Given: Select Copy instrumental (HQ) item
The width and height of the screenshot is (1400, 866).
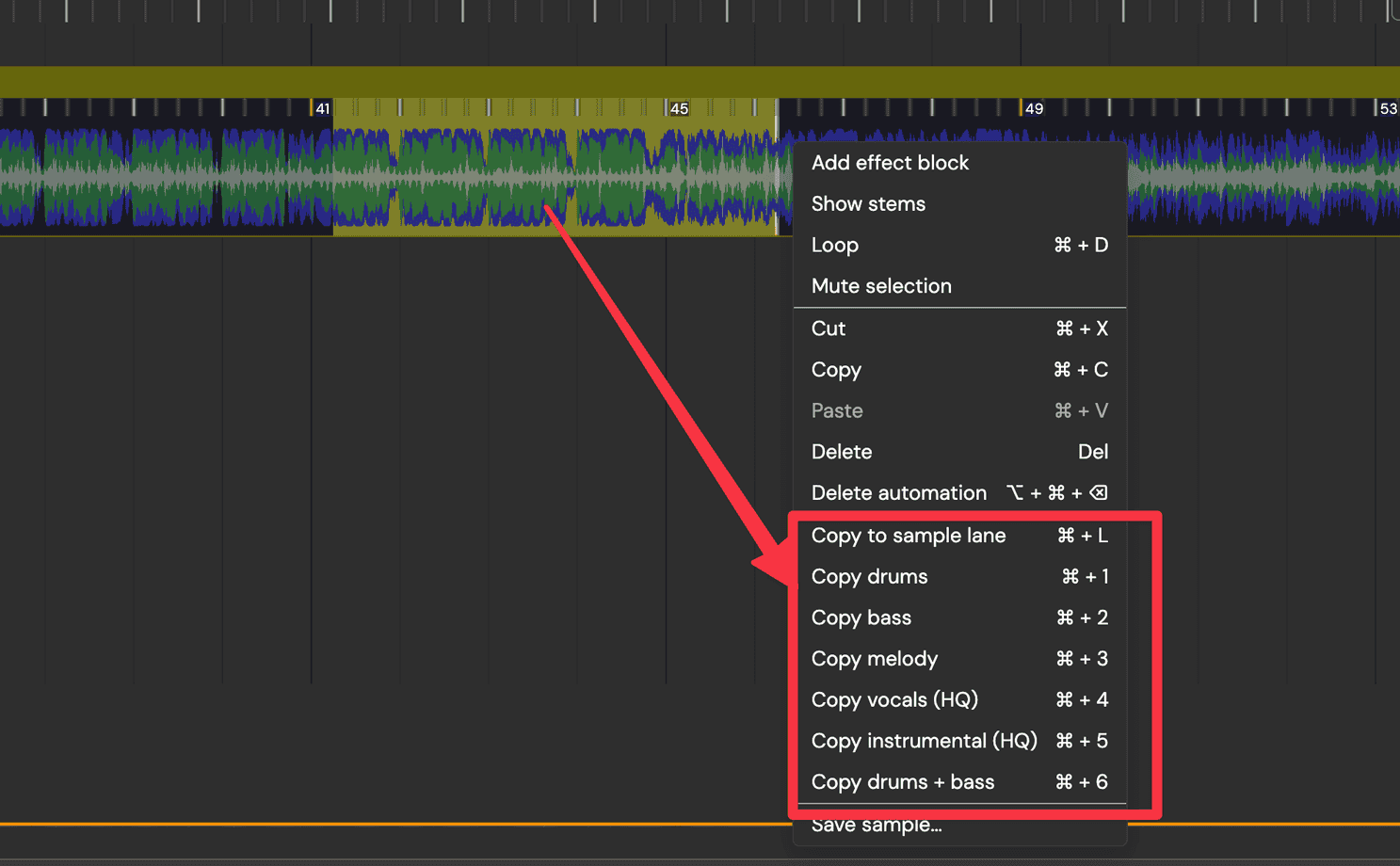Looking at the screenshot, I should pos(924,742).
